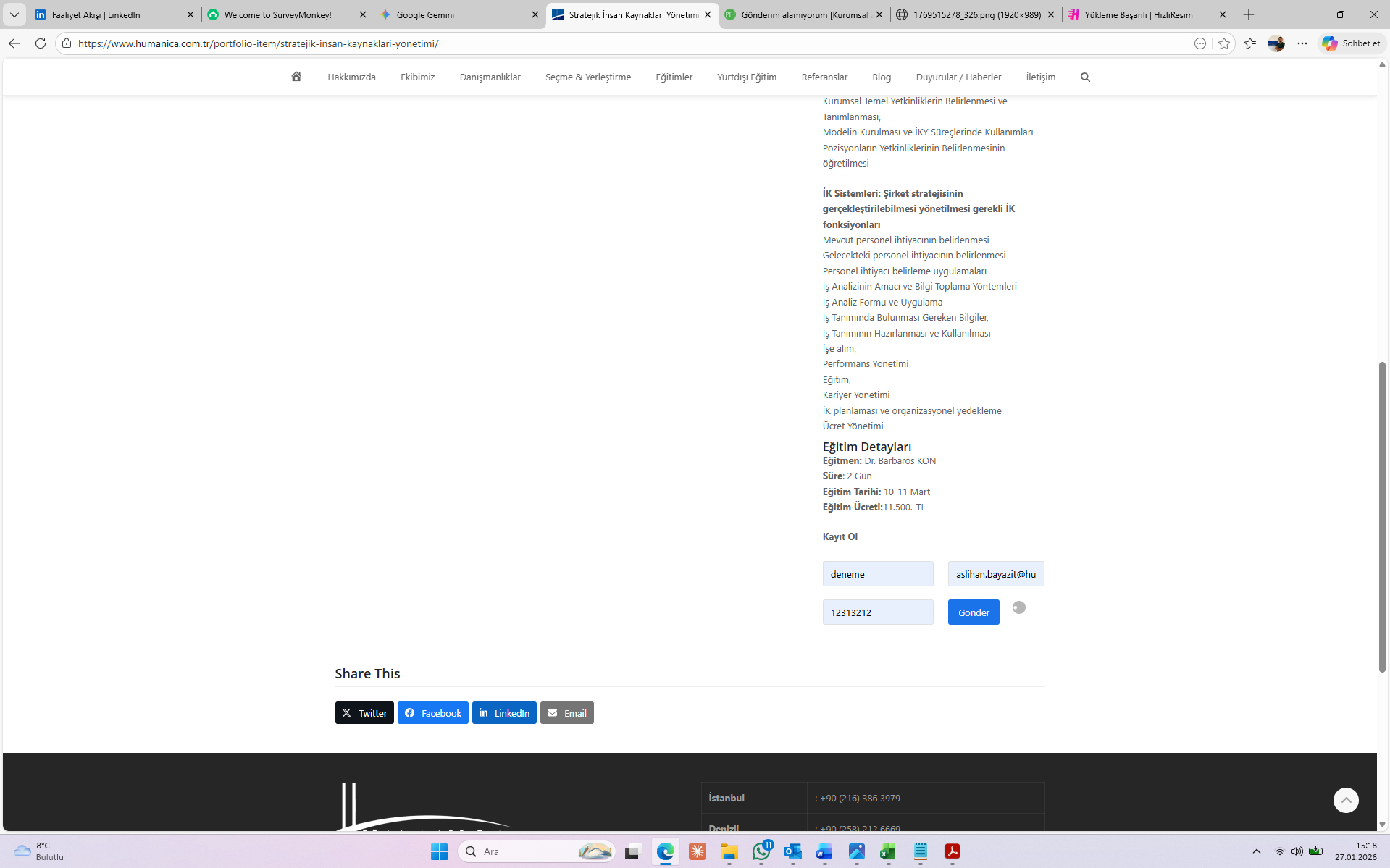Image resolution: width=1390 pixels, height=868 pixels.
Task: Open browser settings and more menu
Action: click(x=1302, y=43)
